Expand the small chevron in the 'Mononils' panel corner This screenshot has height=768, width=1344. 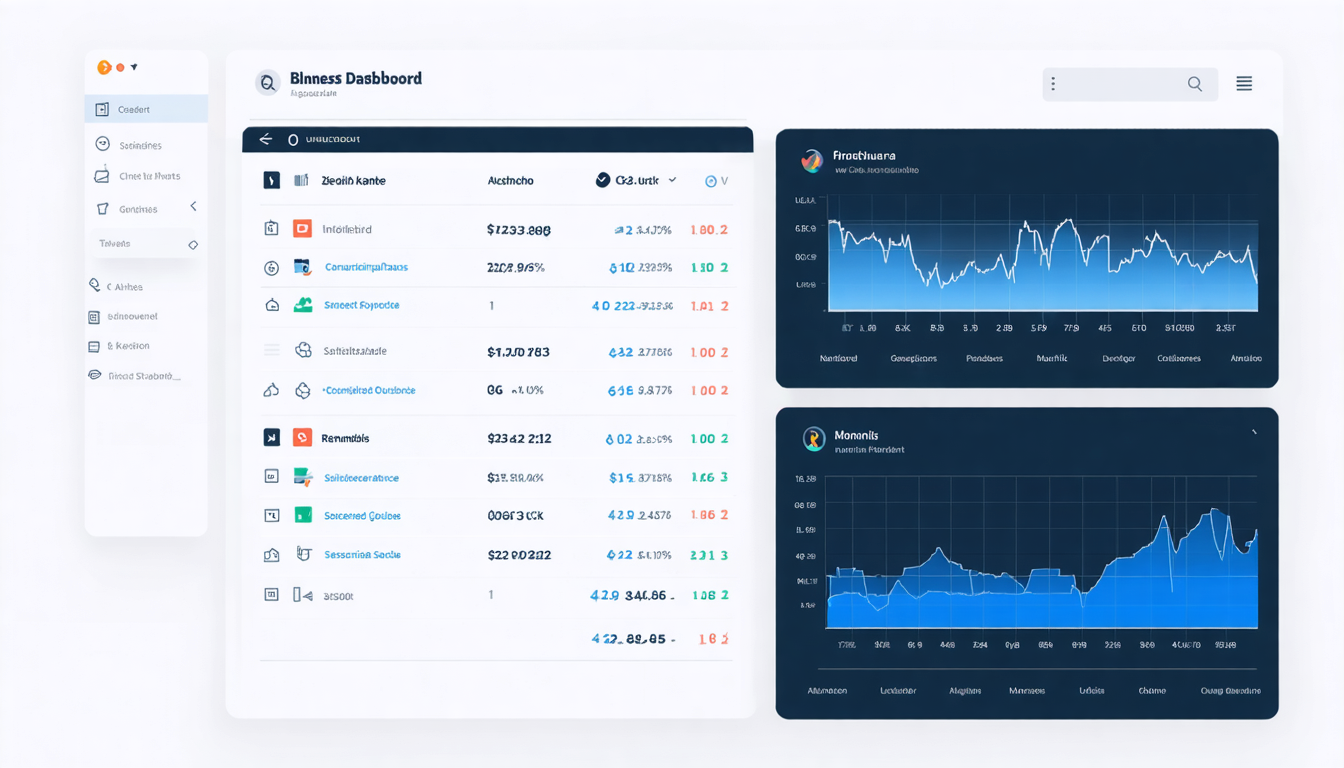(x=1254, y=433)
